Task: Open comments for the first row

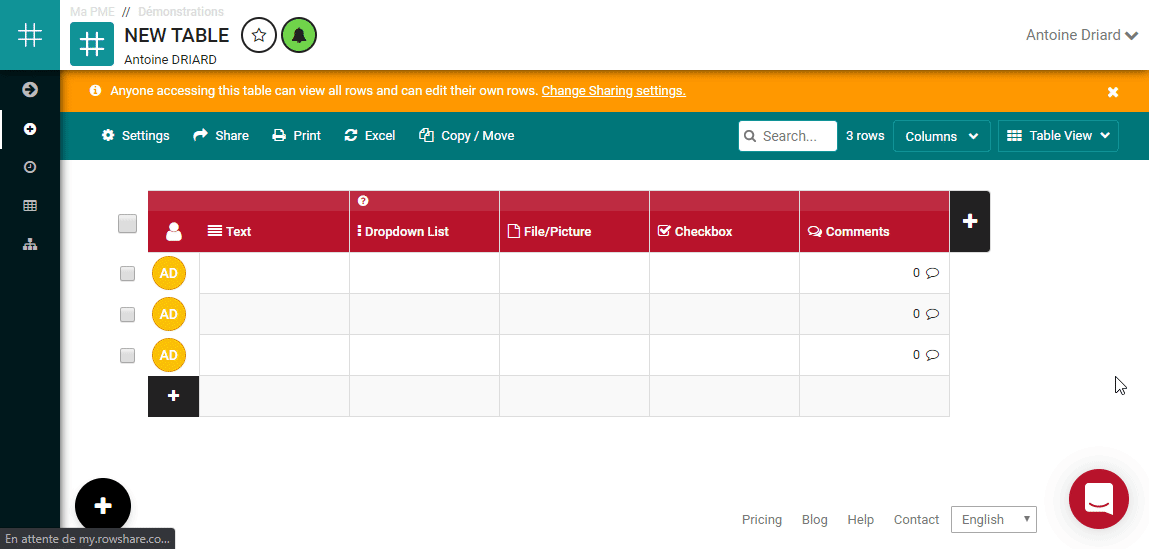Action: [x=926, y=273]
